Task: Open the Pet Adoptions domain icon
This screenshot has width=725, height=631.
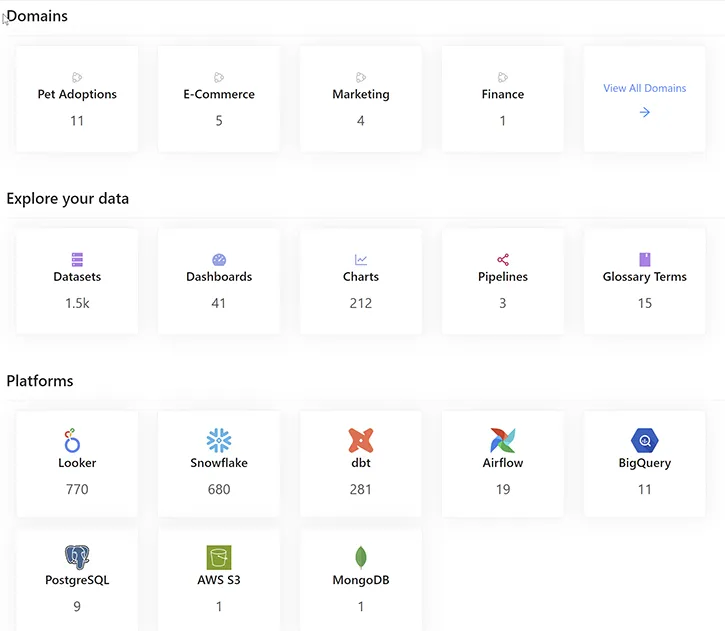Action: 77,77
